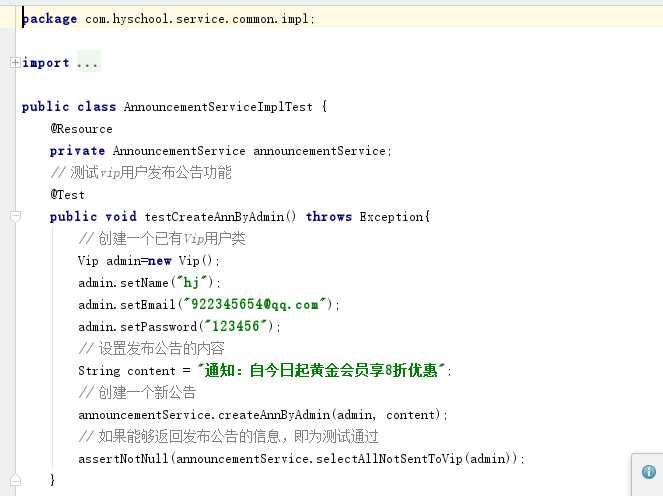Click the class name AnnouncementServiceImplTest
Viewport: 663px width, 496px height.
[x=218, y=107]
